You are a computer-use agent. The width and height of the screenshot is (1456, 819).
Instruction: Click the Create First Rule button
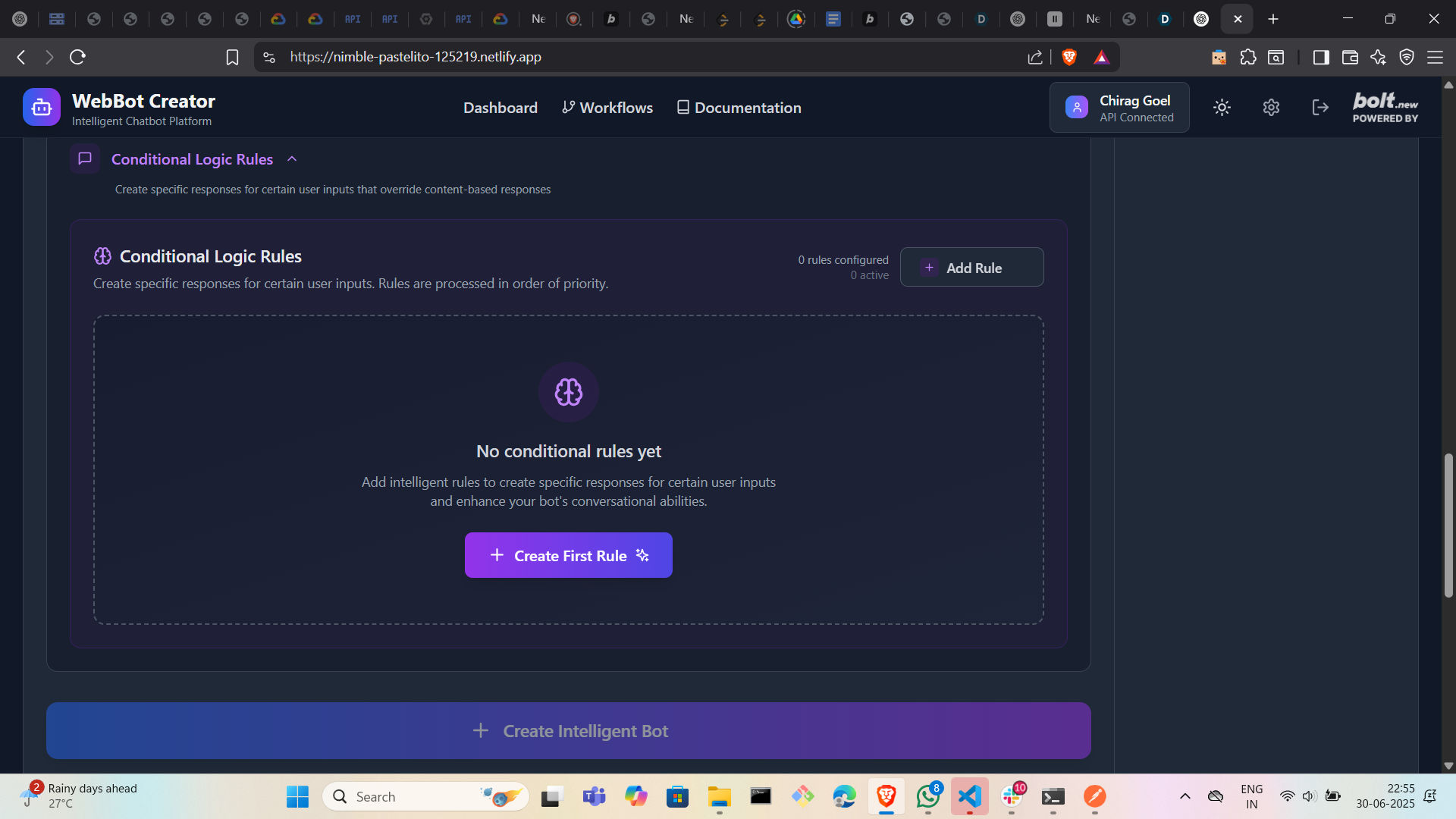(x=568, y=555)
